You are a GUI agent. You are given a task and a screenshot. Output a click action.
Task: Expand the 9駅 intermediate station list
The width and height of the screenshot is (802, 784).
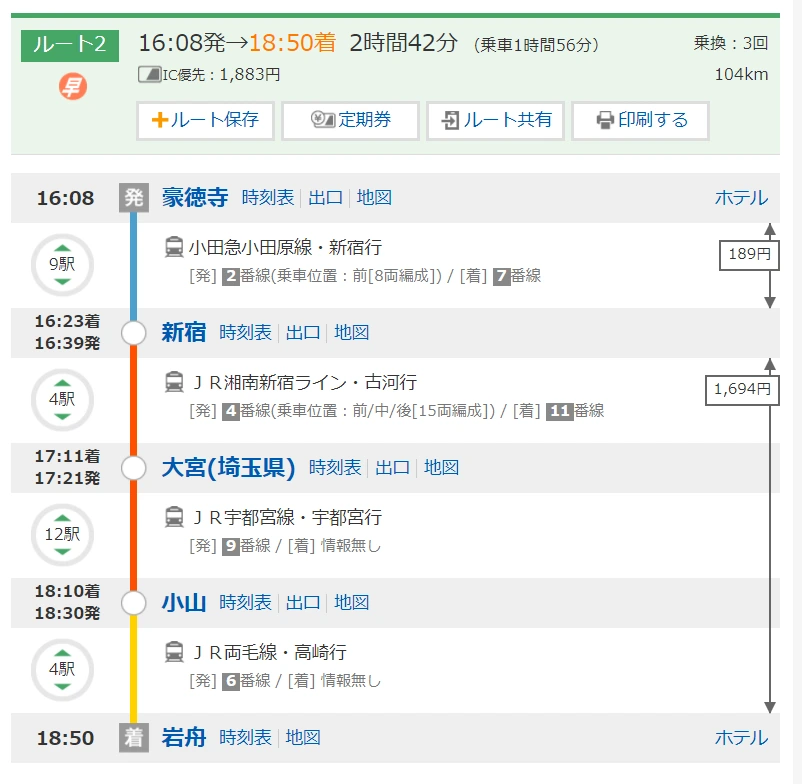[61, 264]
